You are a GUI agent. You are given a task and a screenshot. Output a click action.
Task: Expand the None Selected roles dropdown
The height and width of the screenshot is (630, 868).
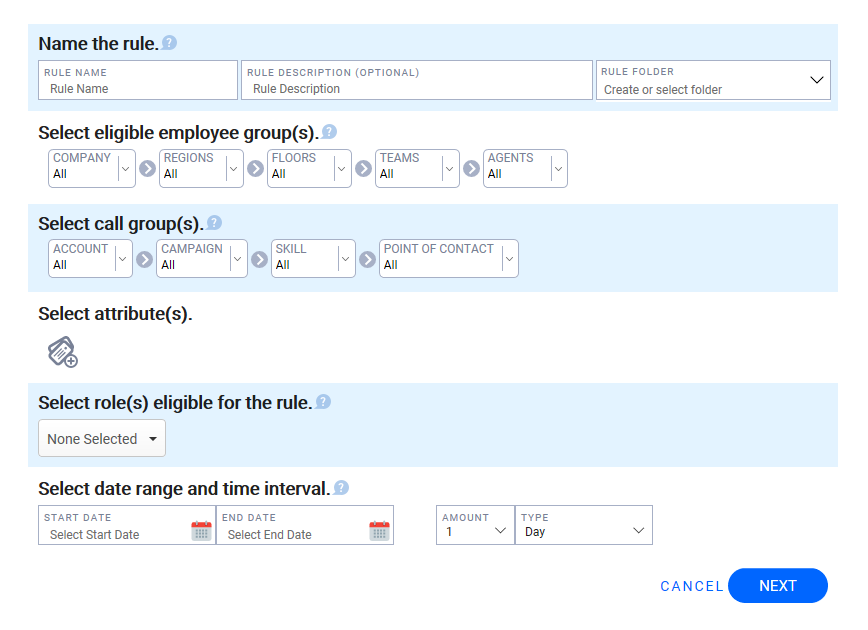click(102, 438)
